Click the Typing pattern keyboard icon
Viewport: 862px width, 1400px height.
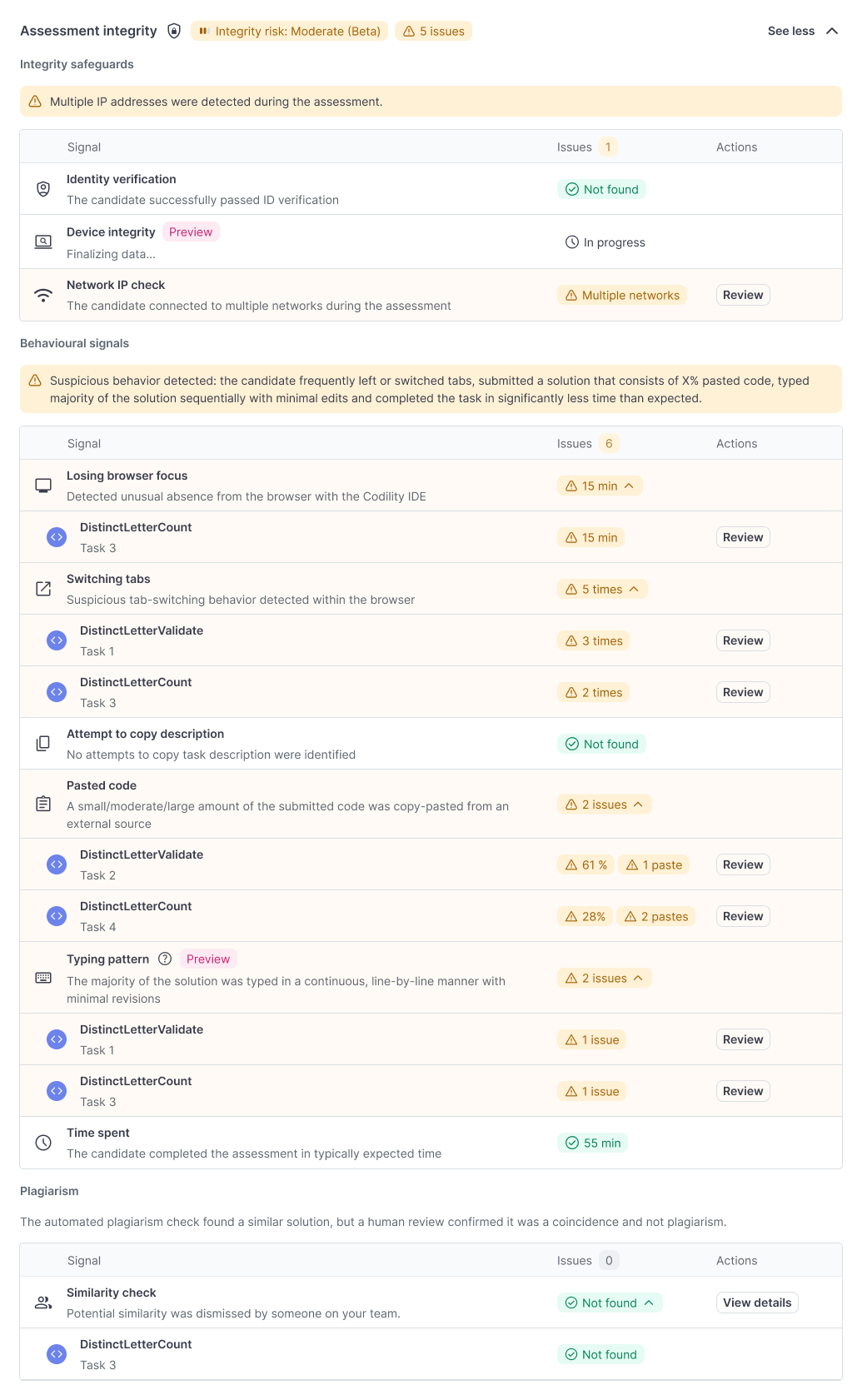click(x=43, y=978)
